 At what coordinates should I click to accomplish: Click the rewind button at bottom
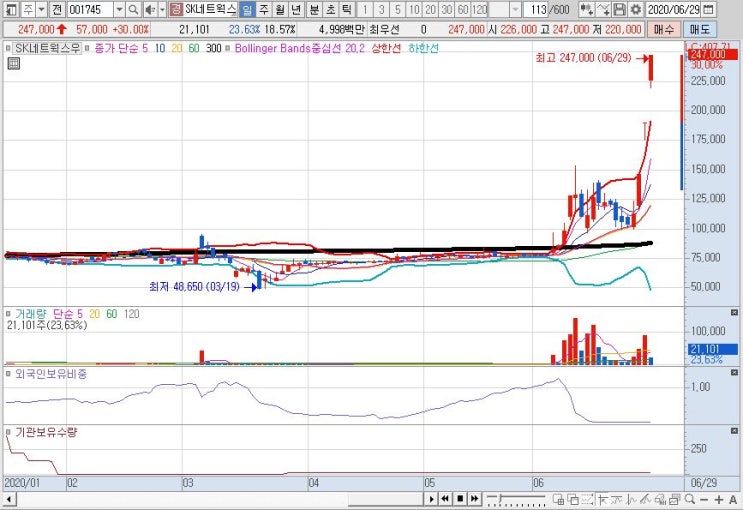tap(445, 499)
